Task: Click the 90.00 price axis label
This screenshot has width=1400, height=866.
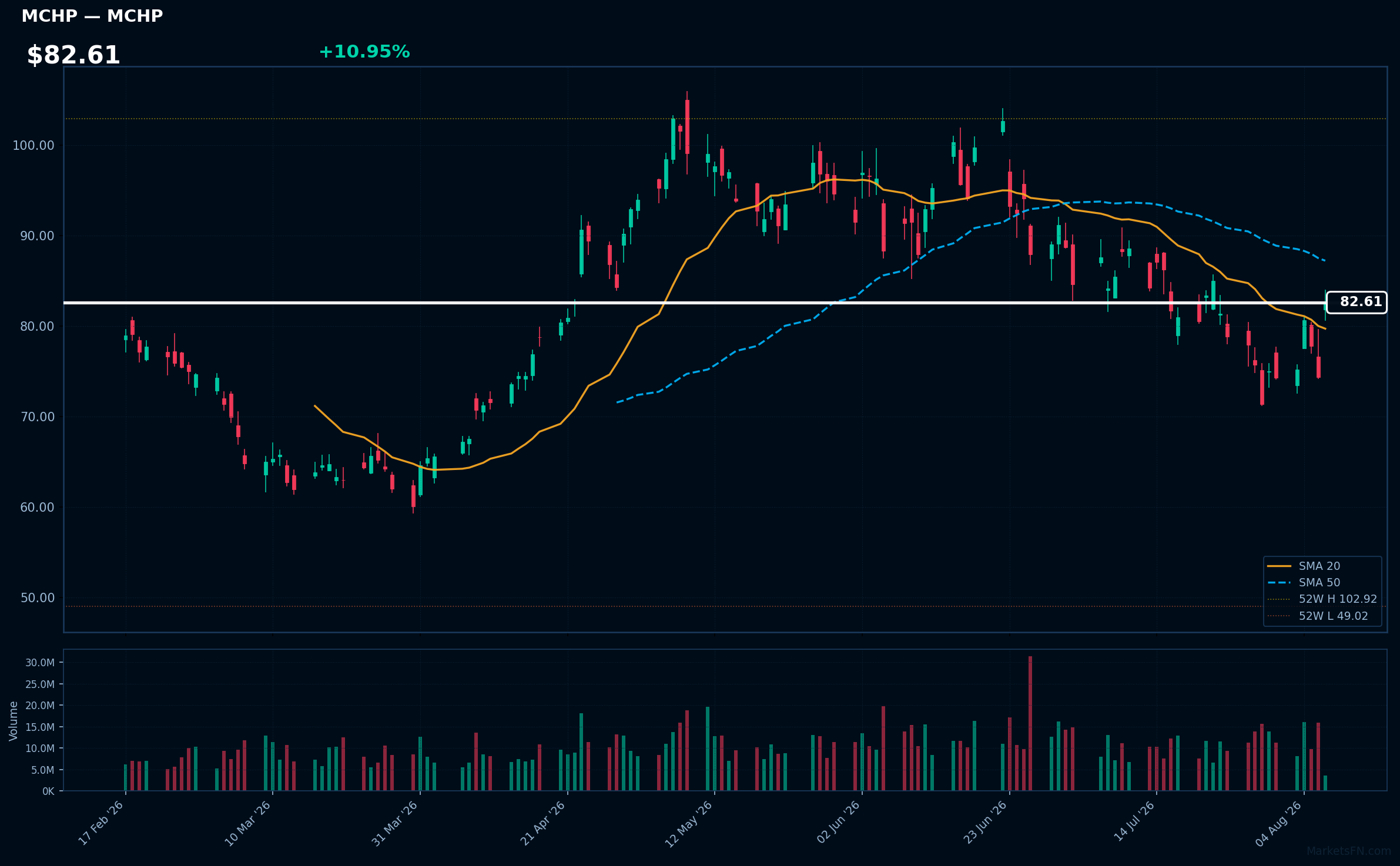Action: tap(37, 236)
